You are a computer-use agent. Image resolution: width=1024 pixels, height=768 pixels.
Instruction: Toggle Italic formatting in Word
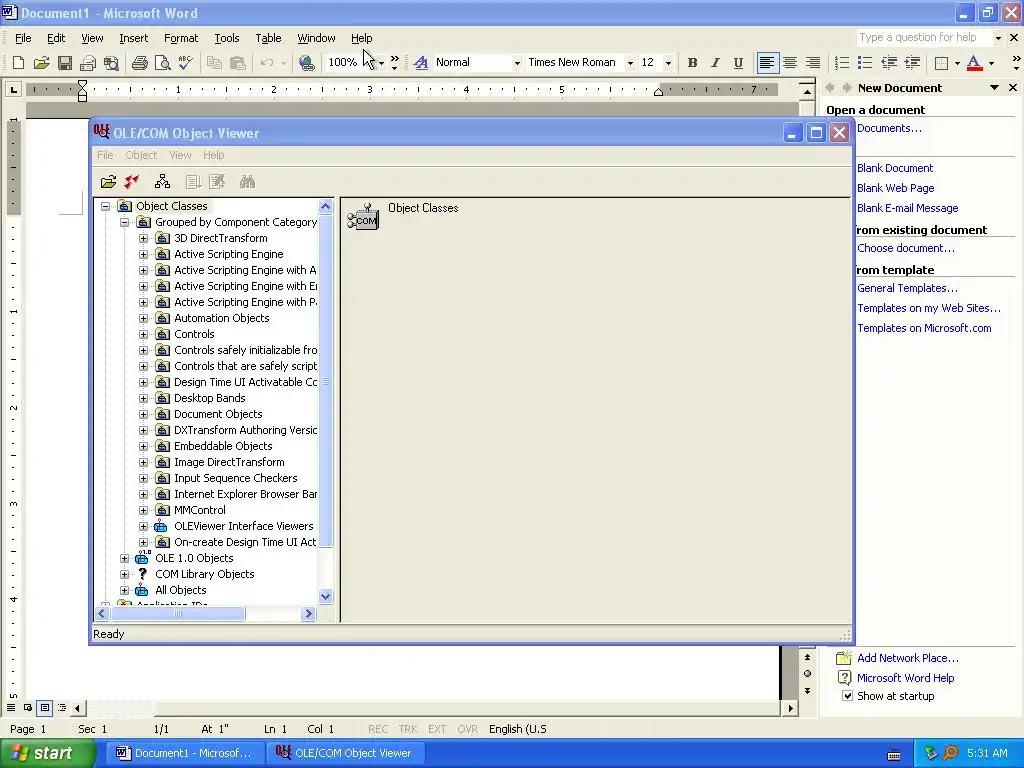(715, 63)
